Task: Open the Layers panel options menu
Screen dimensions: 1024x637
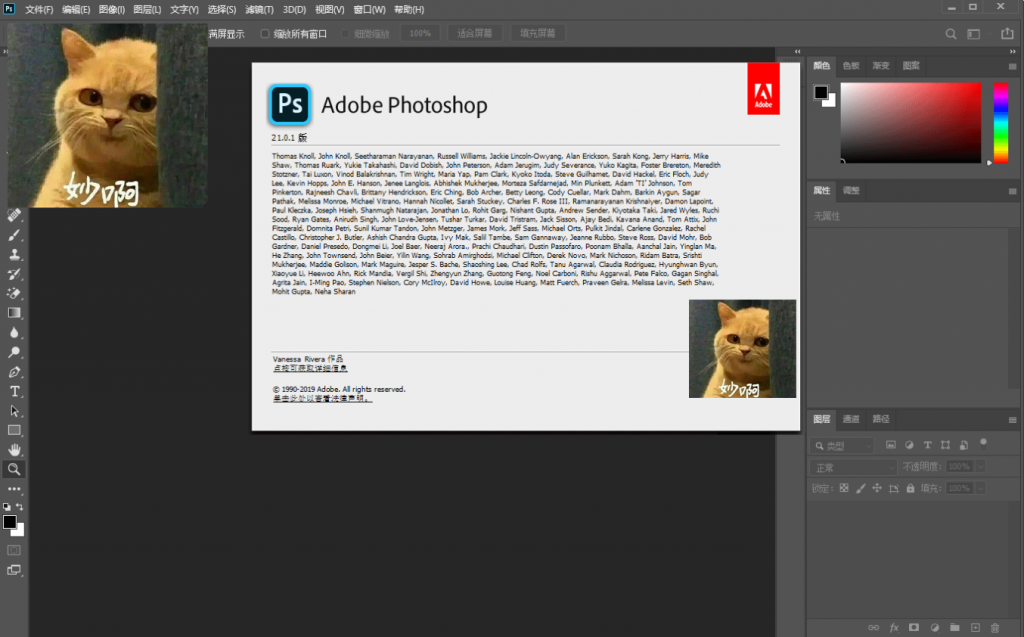Action: [1012, 419]
